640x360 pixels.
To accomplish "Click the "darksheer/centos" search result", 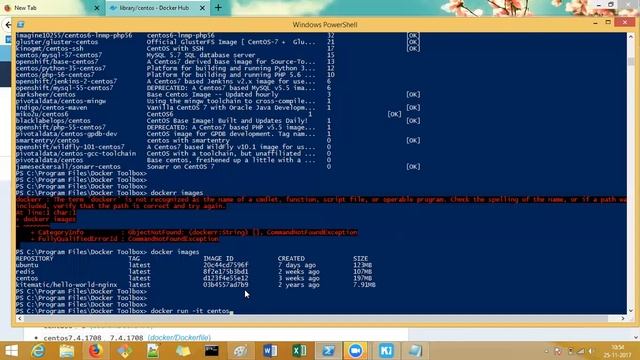I will (x=45, y=94).
